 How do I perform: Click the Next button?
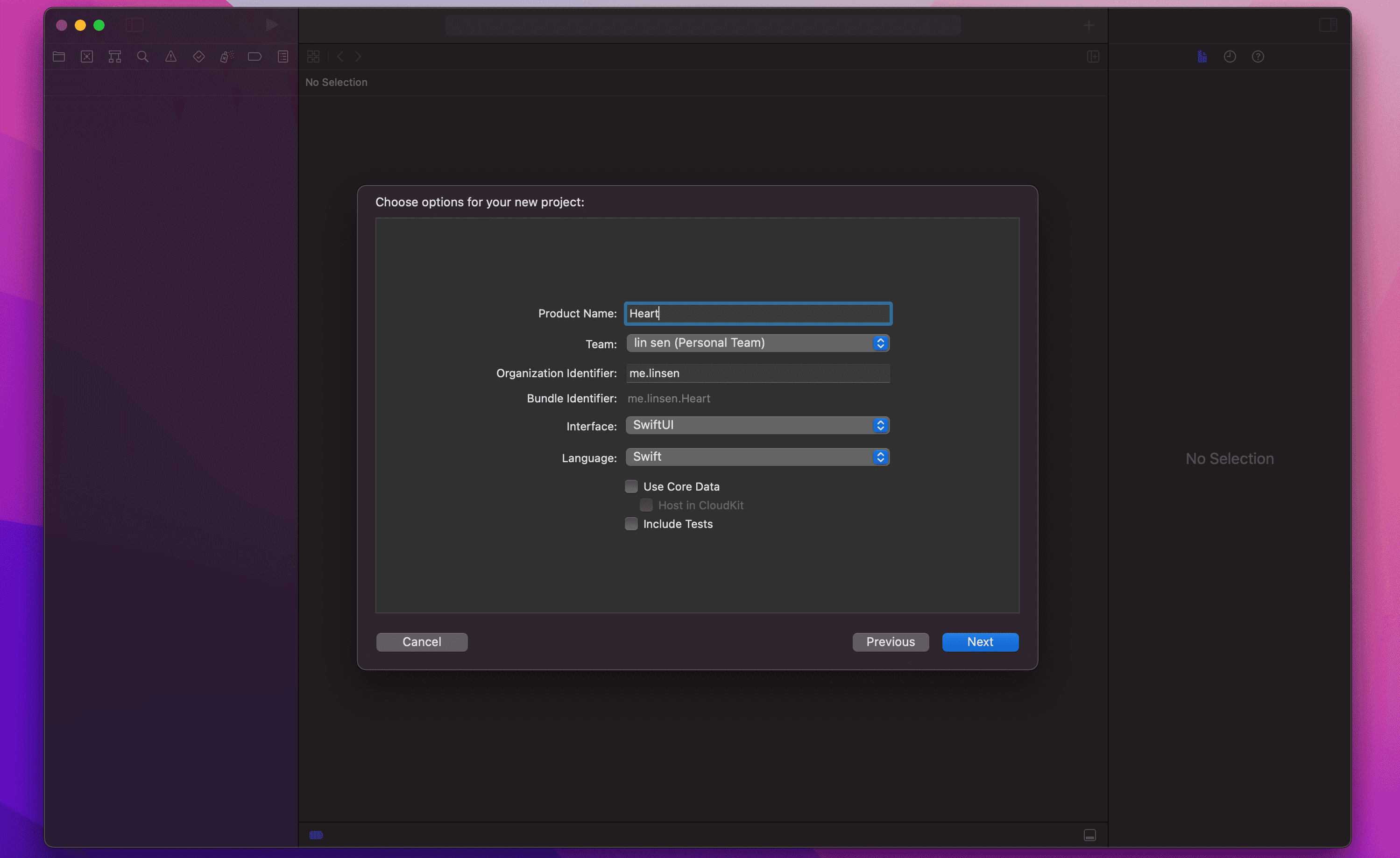[980, 642]
